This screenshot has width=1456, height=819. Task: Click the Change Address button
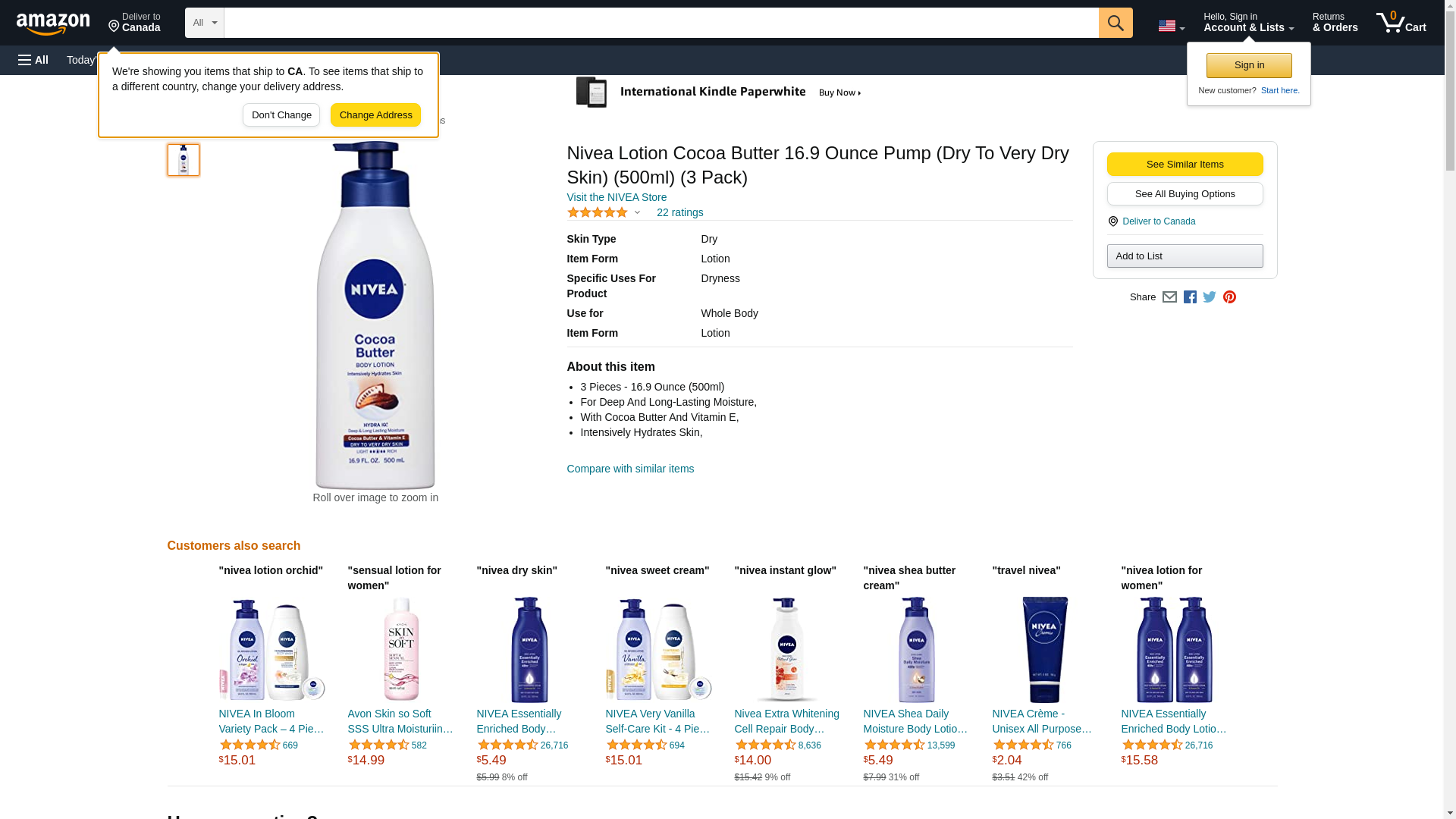coord(375,115)
